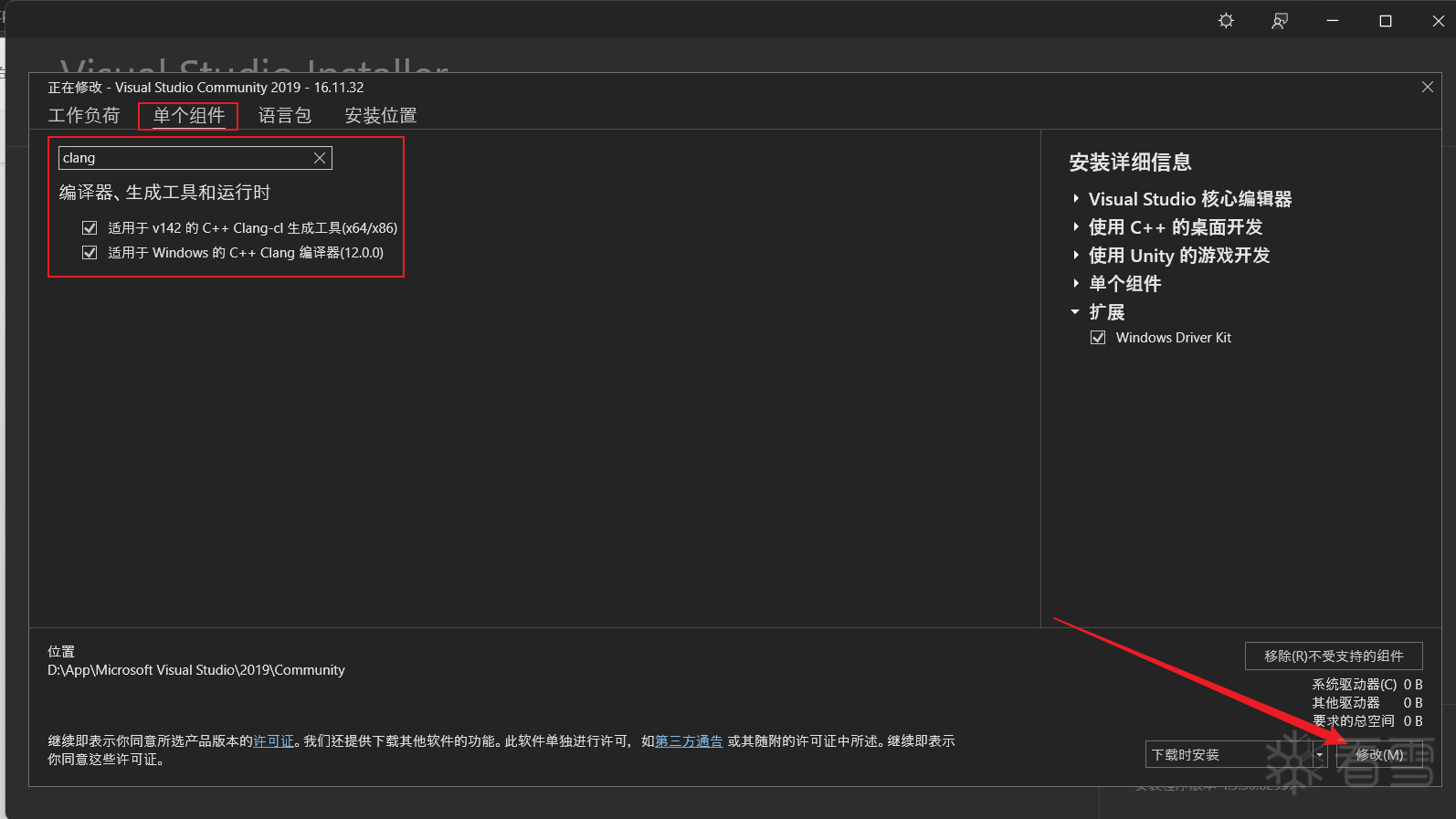Clear the clang search box text
This screenshot has height=819, width=1456.
[x=320, y=158]
